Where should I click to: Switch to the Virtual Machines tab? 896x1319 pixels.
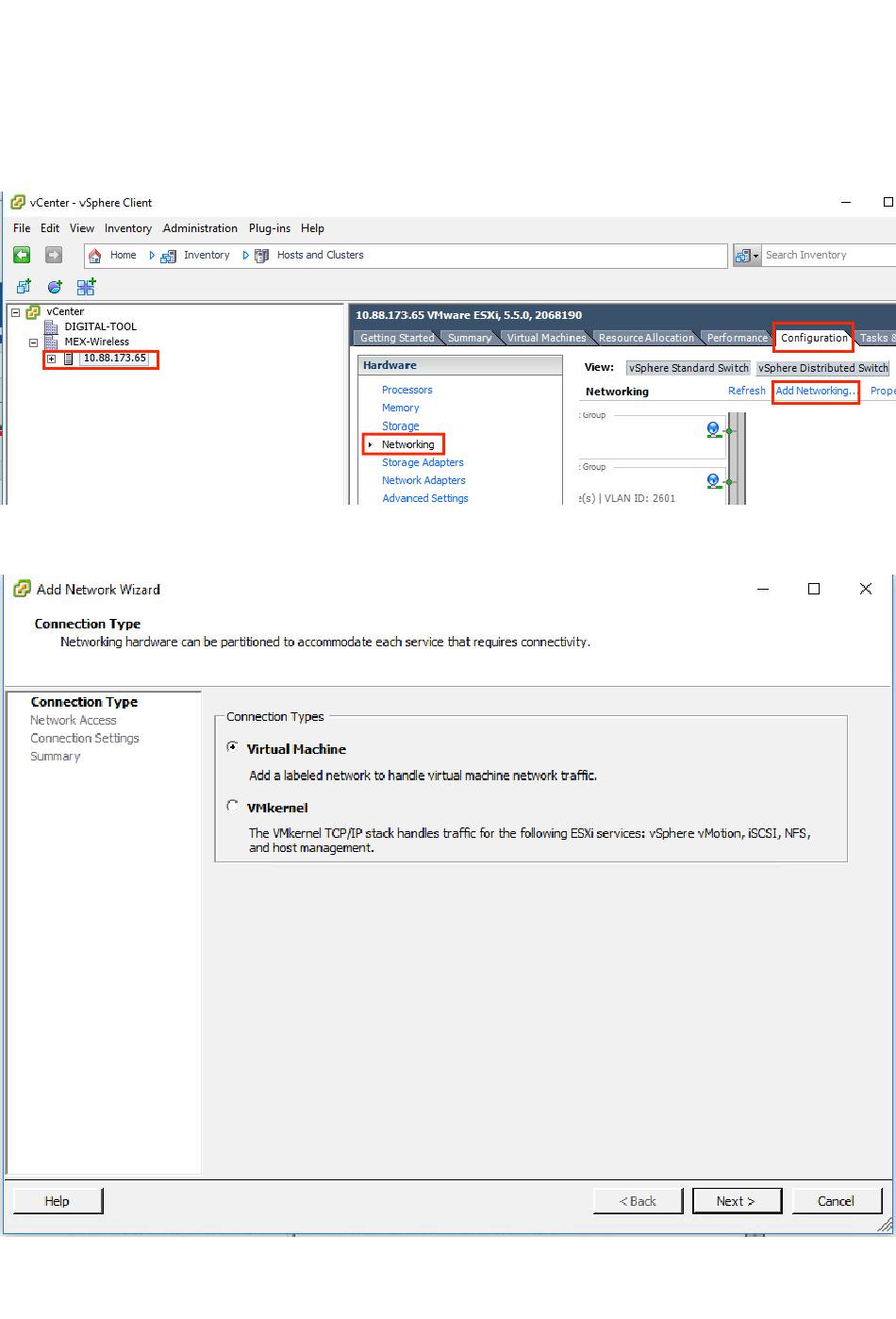tap(546, 338)
